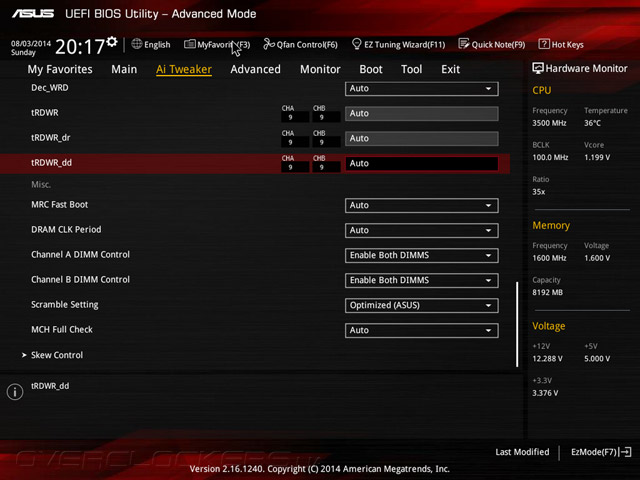Click the ASUS logo
The image size is (640, 480).
[x=33, y=14]
